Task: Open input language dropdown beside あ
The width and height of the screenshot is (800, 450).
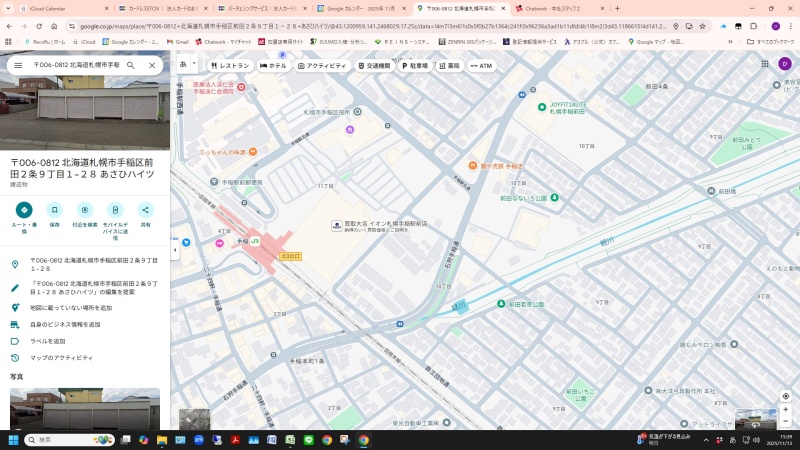Action: click(193, 65)
